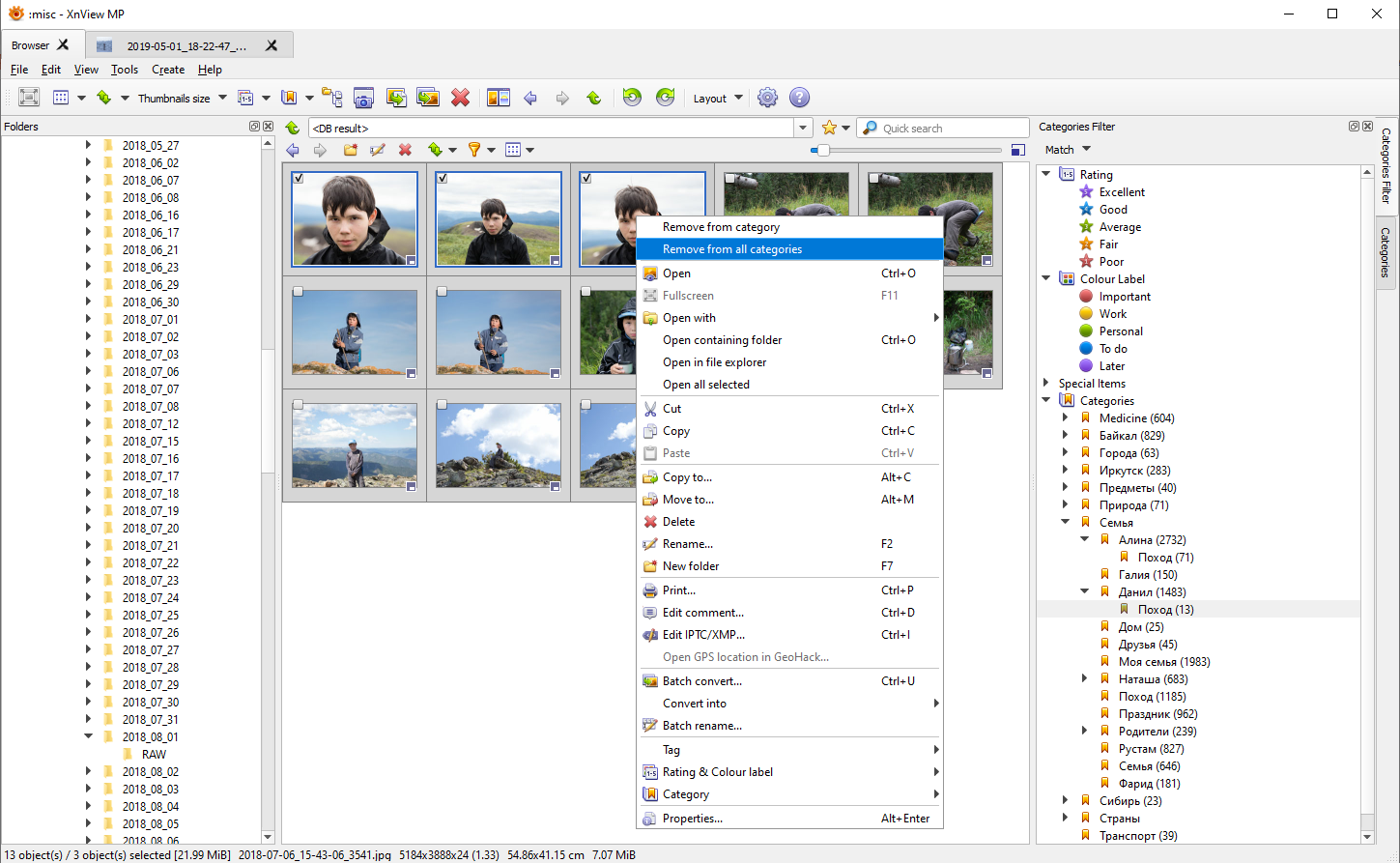The image size is (1400, 863).
Task: Tick the checkbox on first thumbnail in second row
Action: click(x=299, y=292)
